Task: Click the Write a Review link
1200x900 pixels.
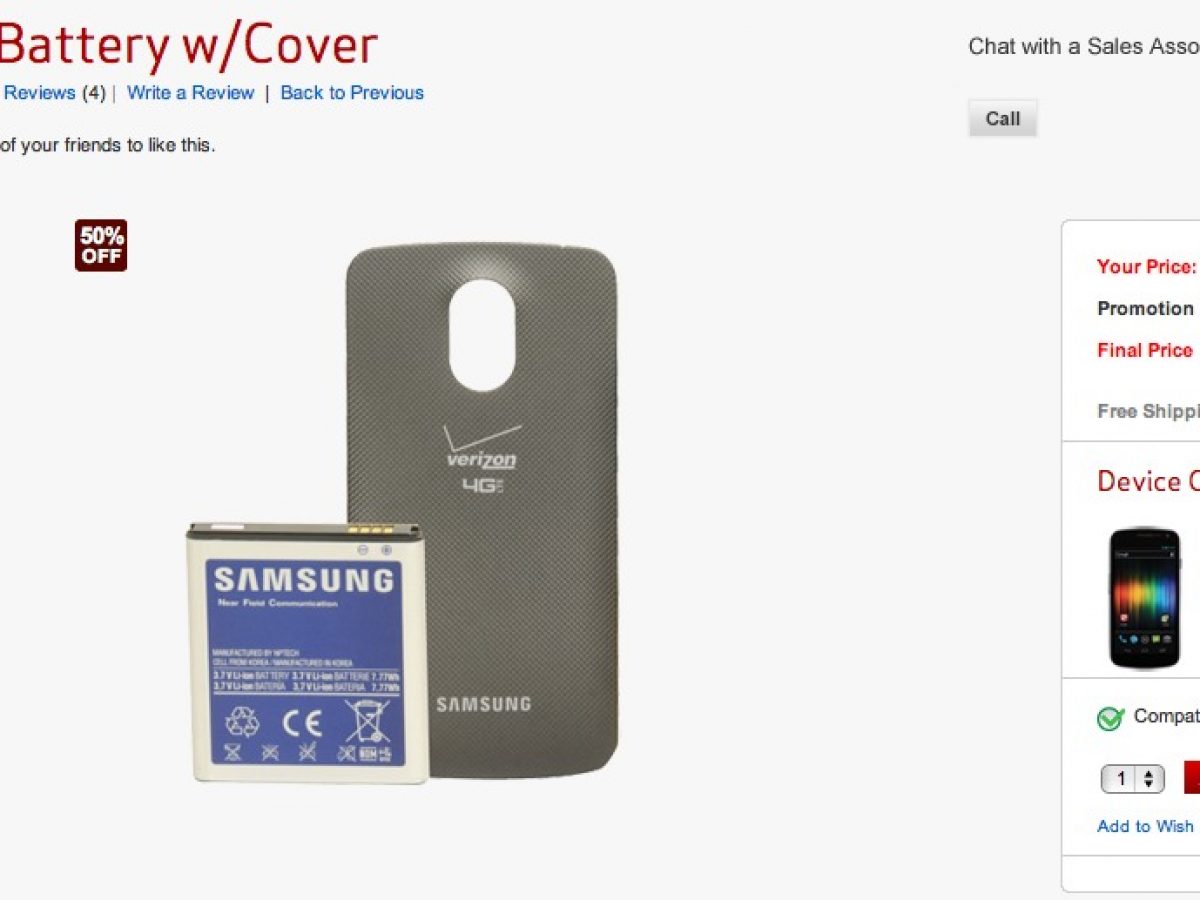Action: pyautogui.click(x=191, y=93)
